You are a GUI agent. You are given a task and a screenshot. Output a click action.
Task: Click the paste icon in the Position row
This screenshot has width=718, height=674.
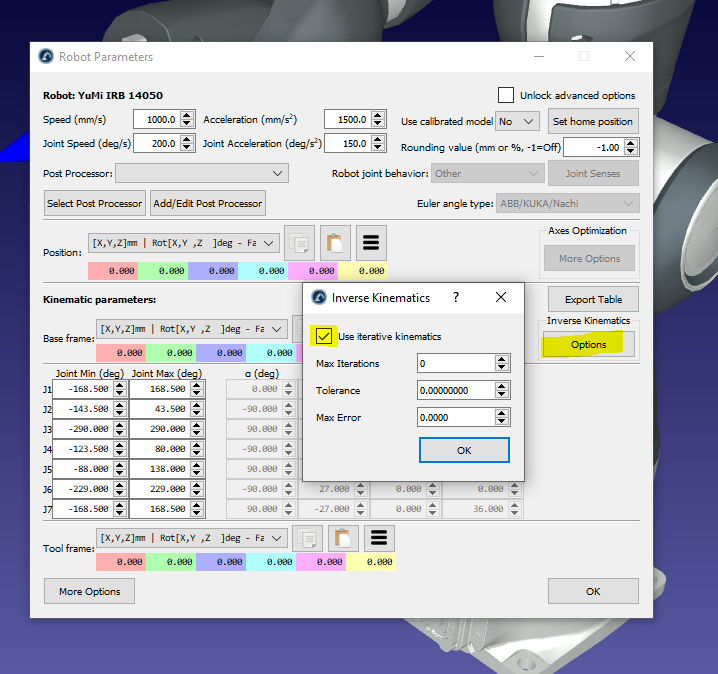(x=336, y=242)
